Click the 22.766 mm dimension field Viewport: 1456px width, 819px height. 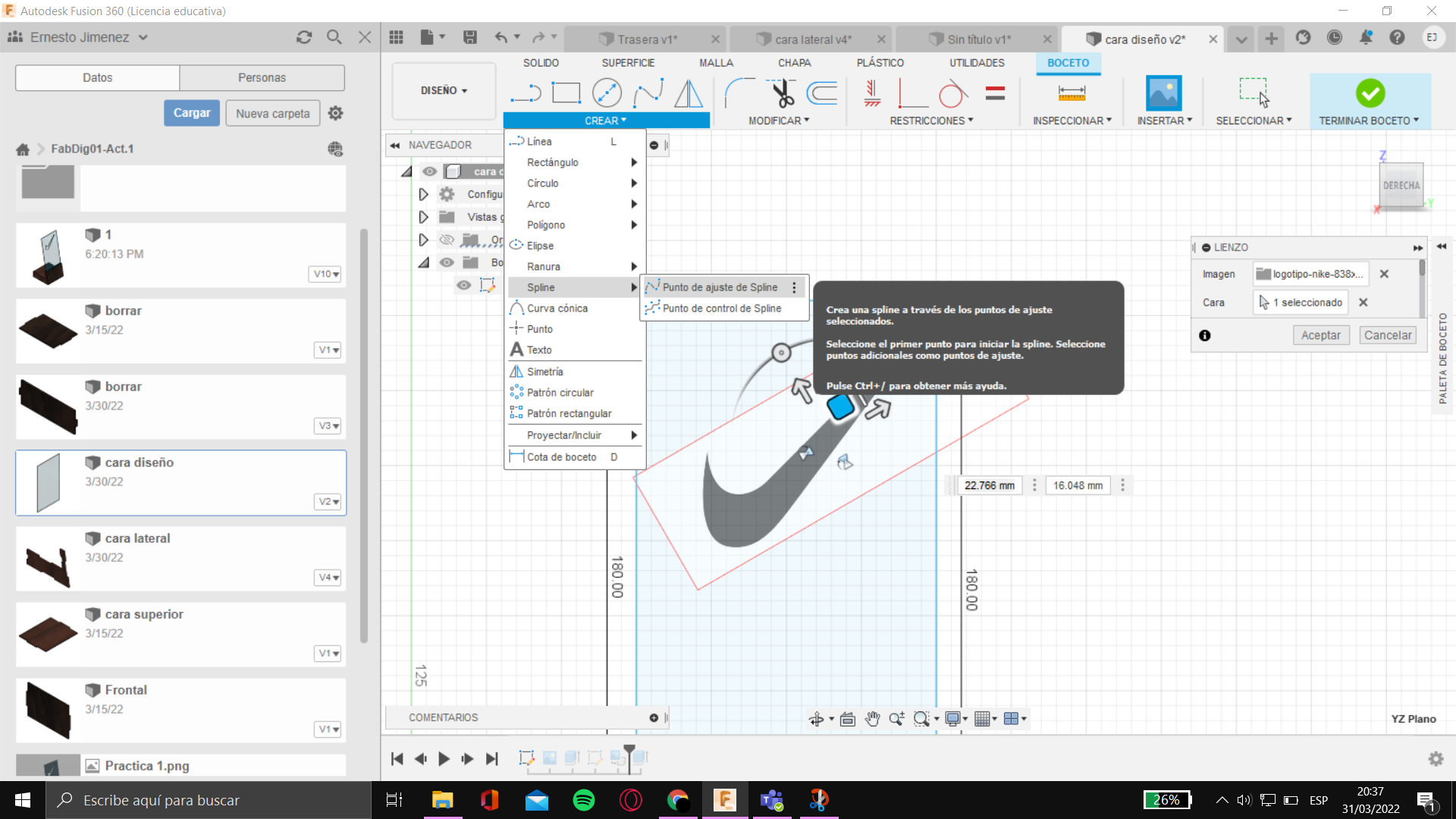990,485
